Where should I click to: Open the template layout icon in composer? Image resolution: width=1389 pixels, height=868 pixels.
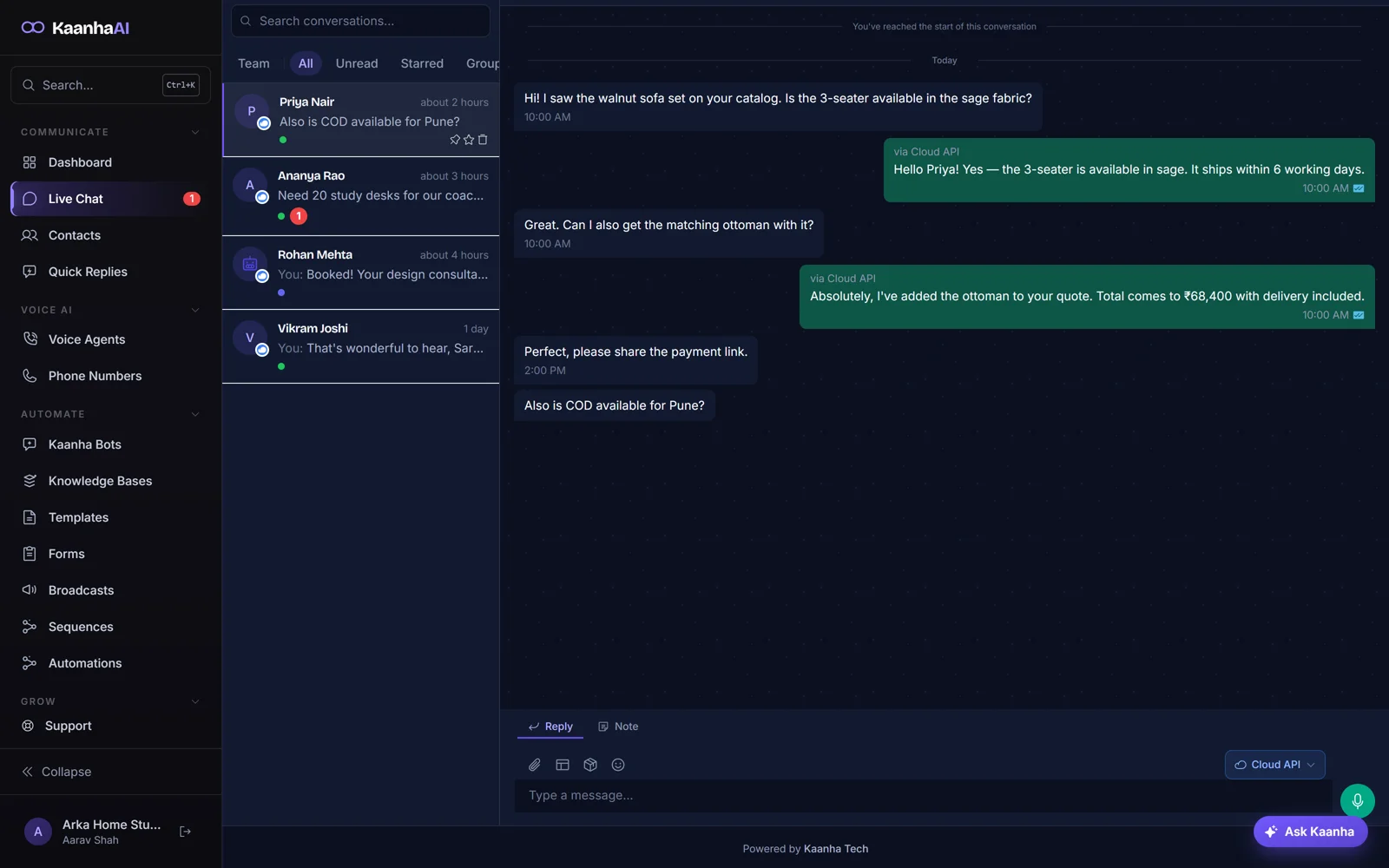point(563,765)
